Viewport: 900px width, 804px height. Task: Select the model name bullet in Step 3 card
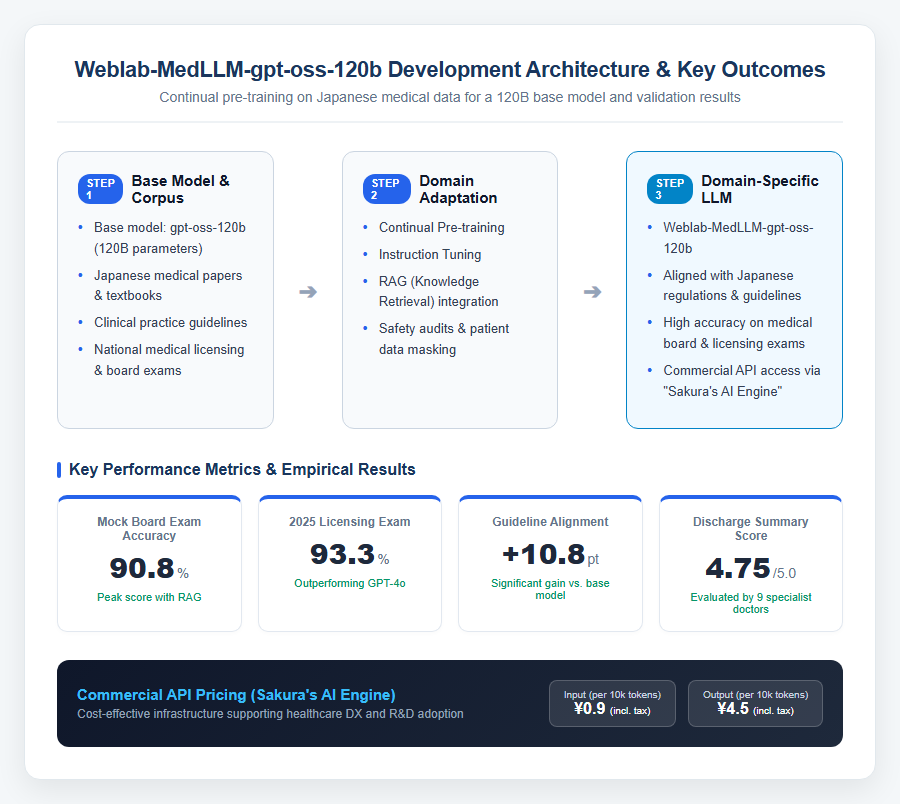[738, 238]
